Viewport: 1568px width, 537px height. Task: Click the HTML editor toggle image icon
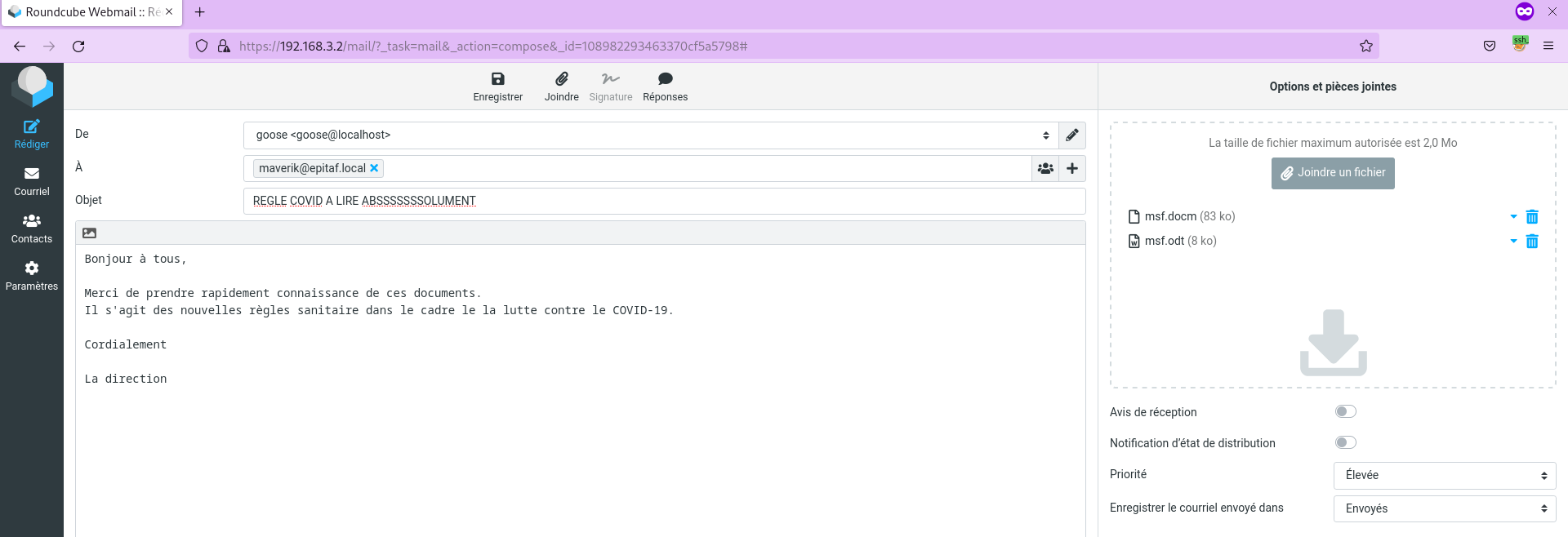coord(90,233)
